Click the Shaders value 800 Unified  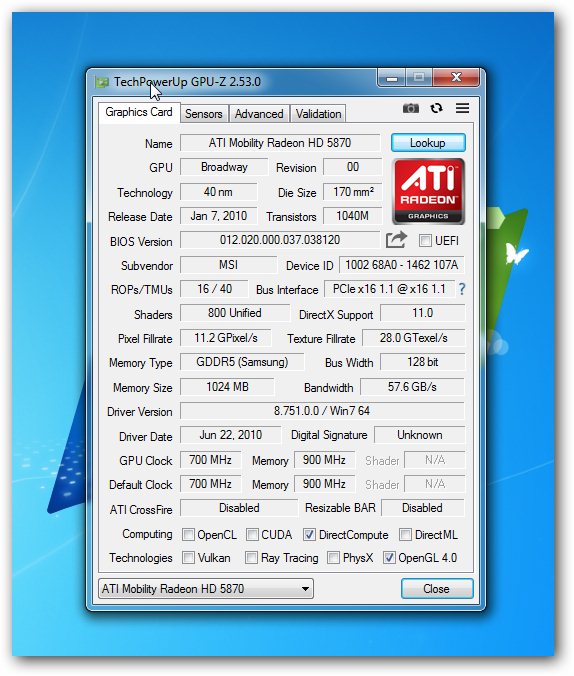click(235, 313)
